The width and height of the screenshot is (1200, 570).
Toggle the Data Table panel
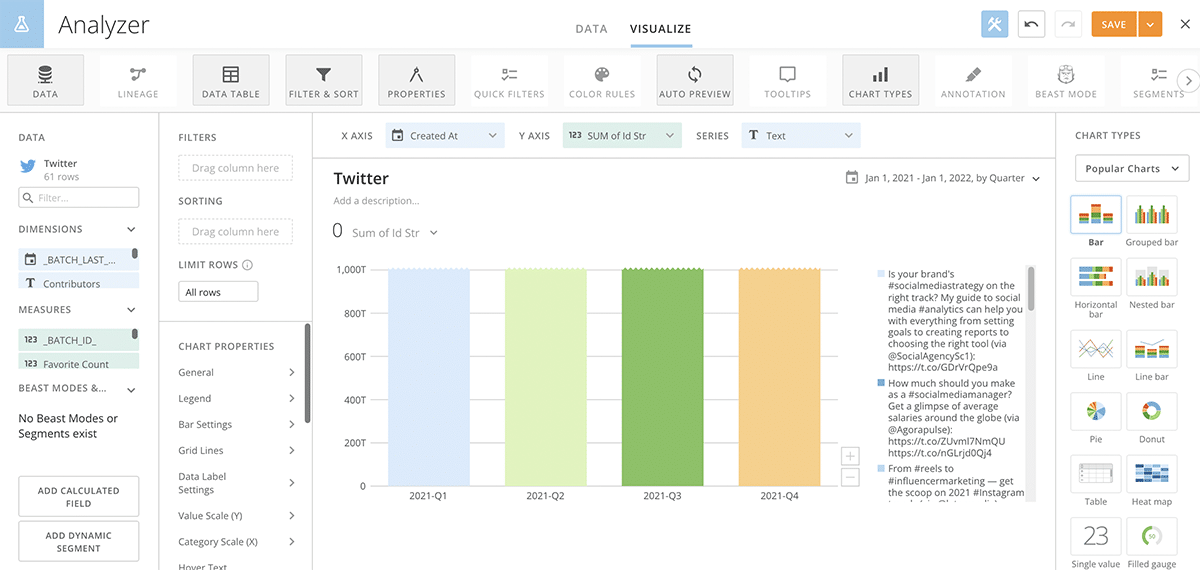231,80
